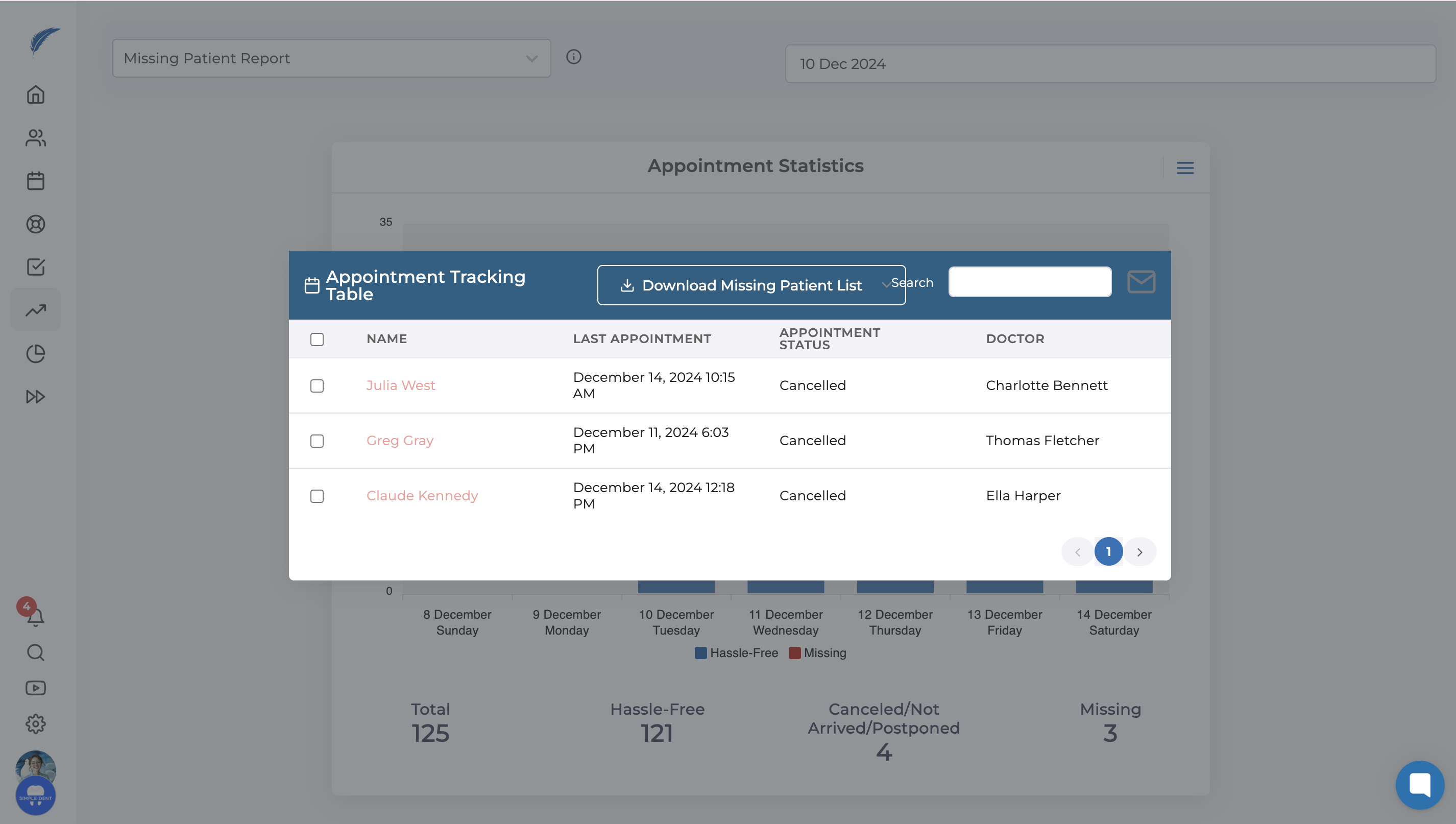The image size is (1456, 824).
Task: Toggle the Missing red legend swatch
Action: click(x=794, y=653)
